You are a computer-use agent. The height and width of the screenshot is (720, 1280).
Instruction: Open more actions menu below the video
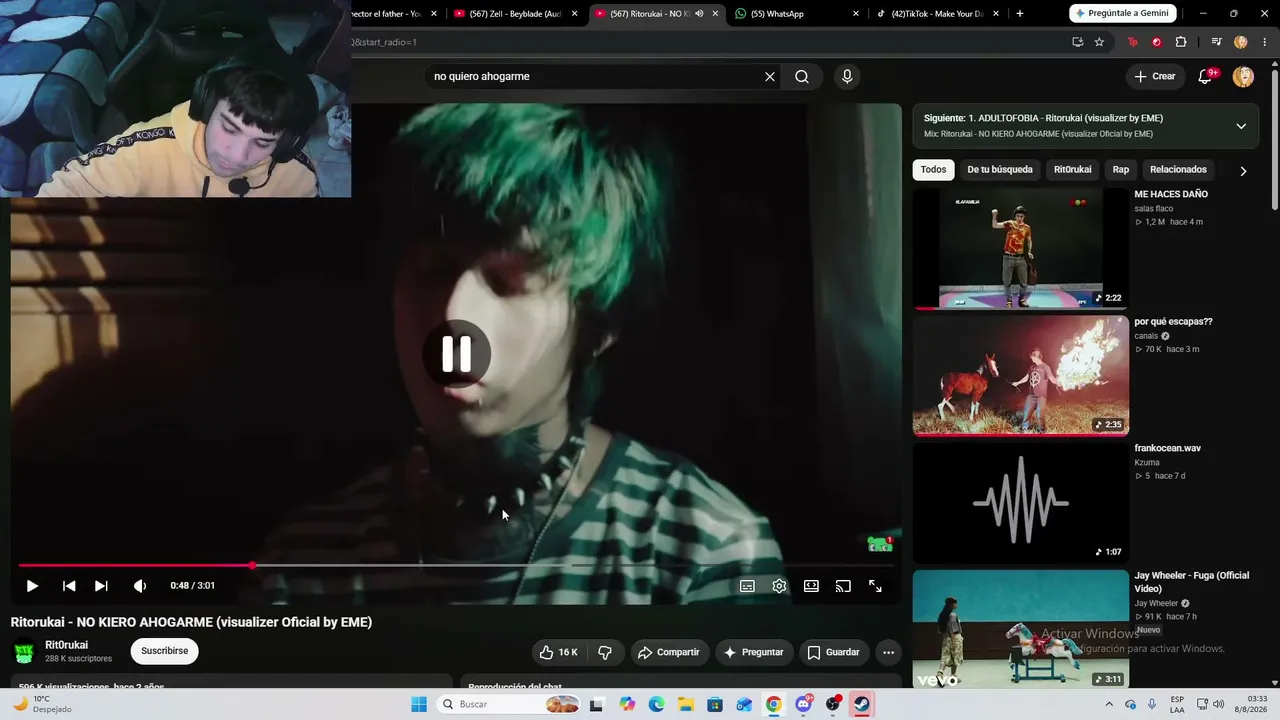tap(888, 652)
